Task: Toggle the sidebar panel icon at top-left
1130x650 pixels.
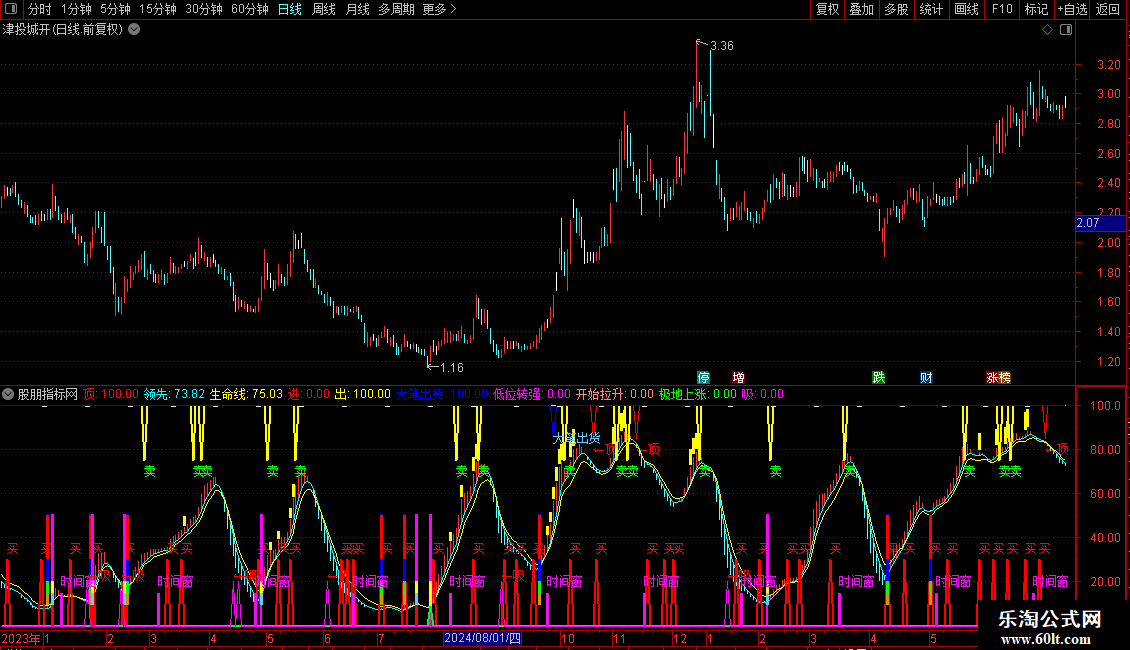Action: click(x=11, y=9)
